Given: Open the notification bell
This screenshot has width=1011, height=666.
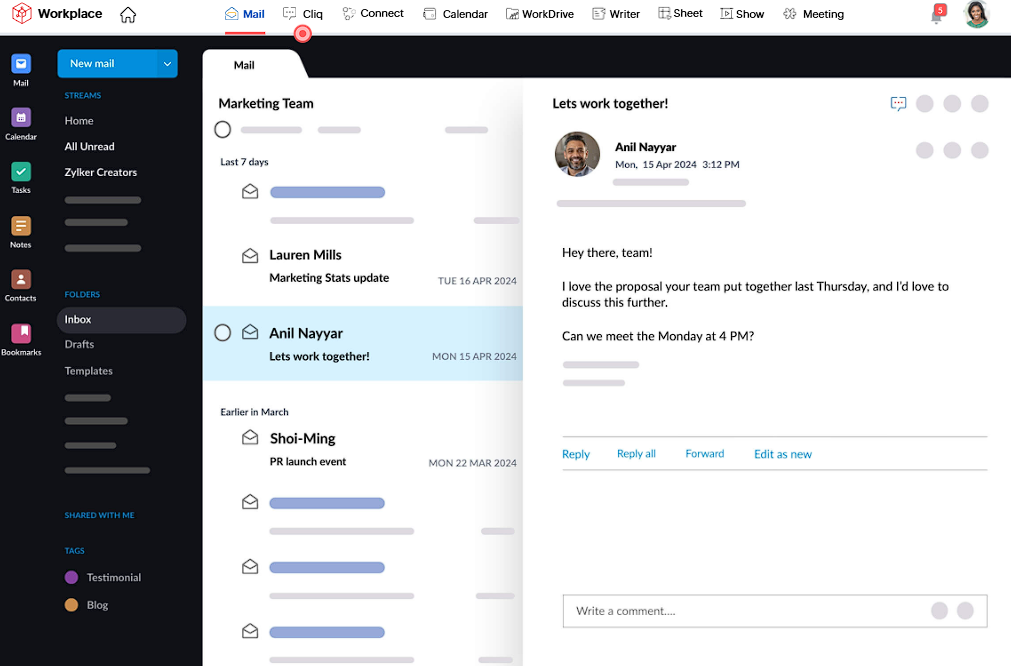Looking at the screenshot, I should (x=936, y=14).
